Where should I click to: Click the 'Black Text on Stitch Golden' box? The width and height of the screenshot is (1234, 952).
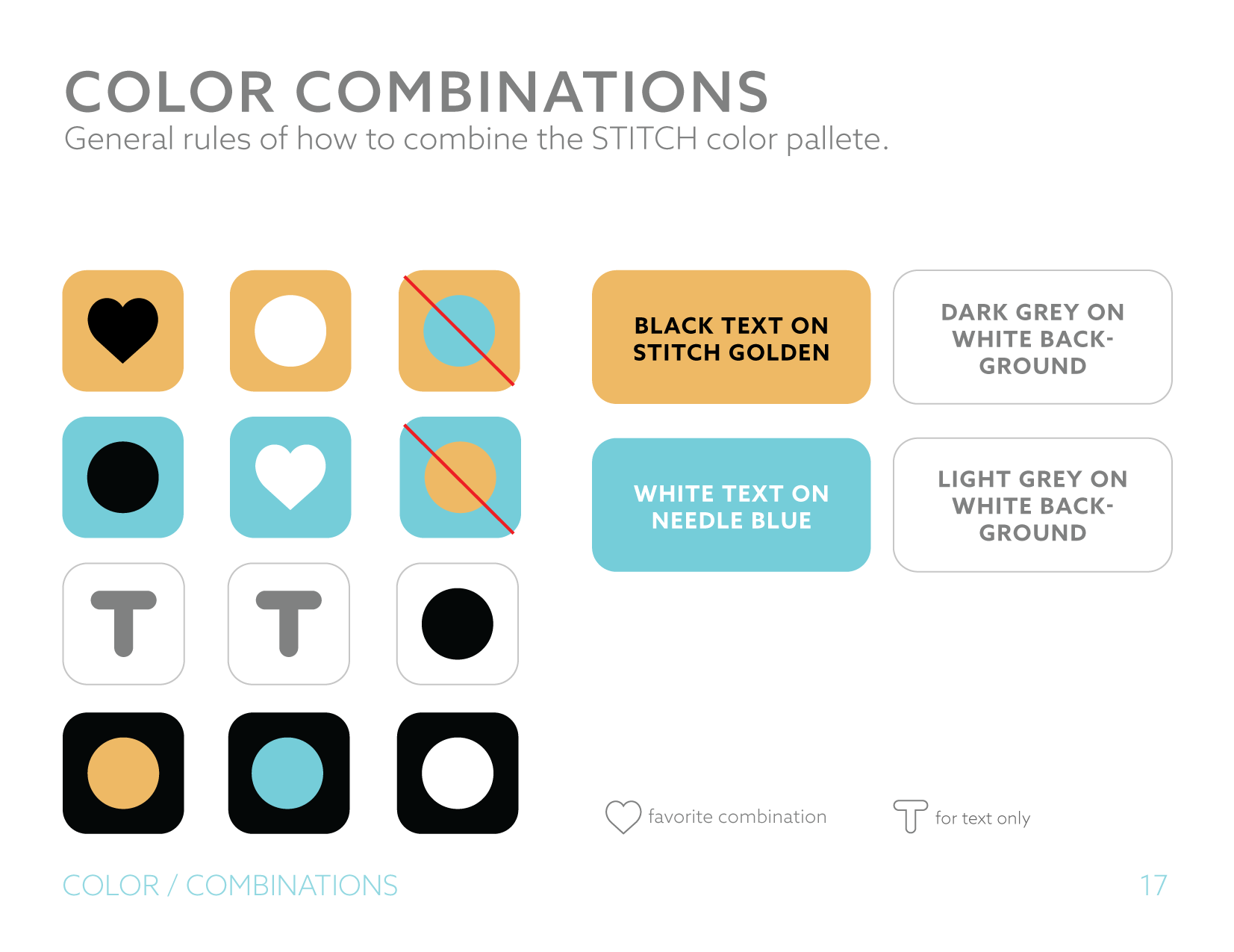pos(731,337)
